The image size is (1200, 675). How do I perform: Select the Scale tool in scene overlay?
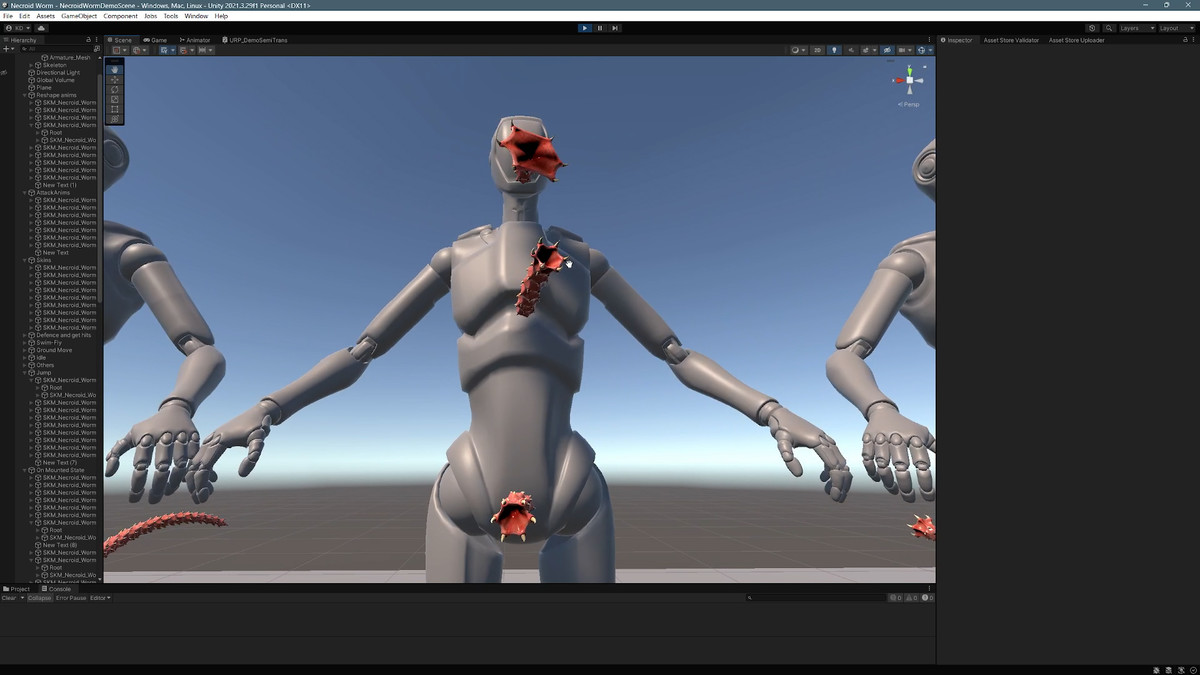coord(115,99)
